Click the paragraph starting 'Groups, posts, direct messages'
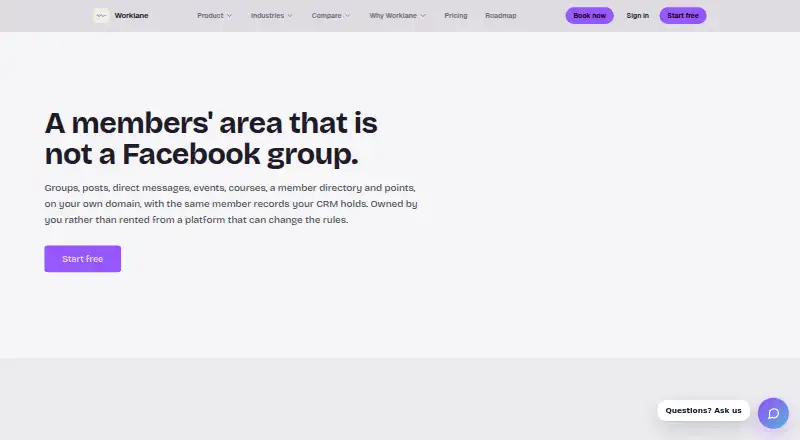This screenshot has width=800, height=440. pos(231,204)
